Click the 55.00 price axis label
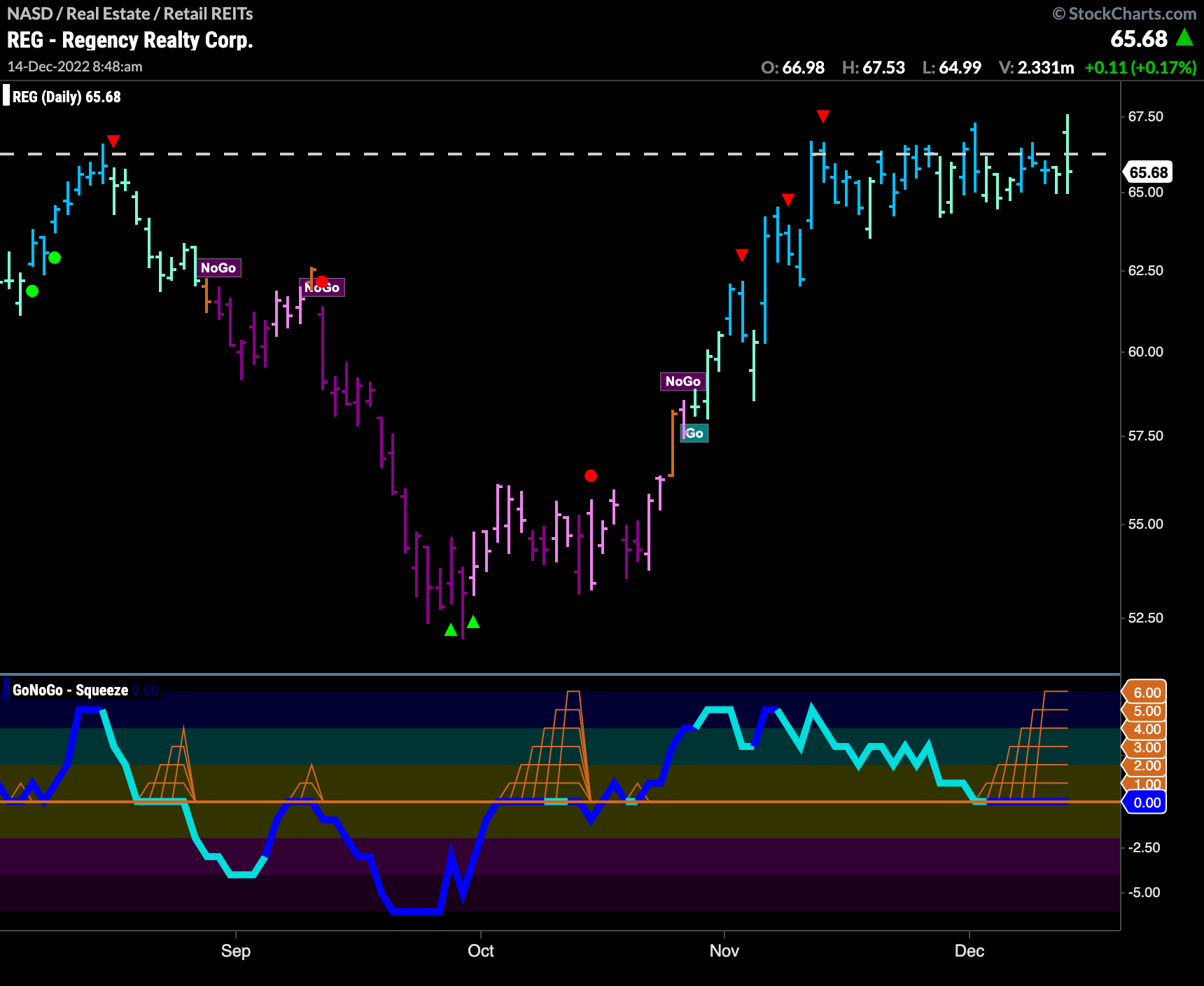The height and width of the screenshot is (986, 1204). [x=1146, y=524]
